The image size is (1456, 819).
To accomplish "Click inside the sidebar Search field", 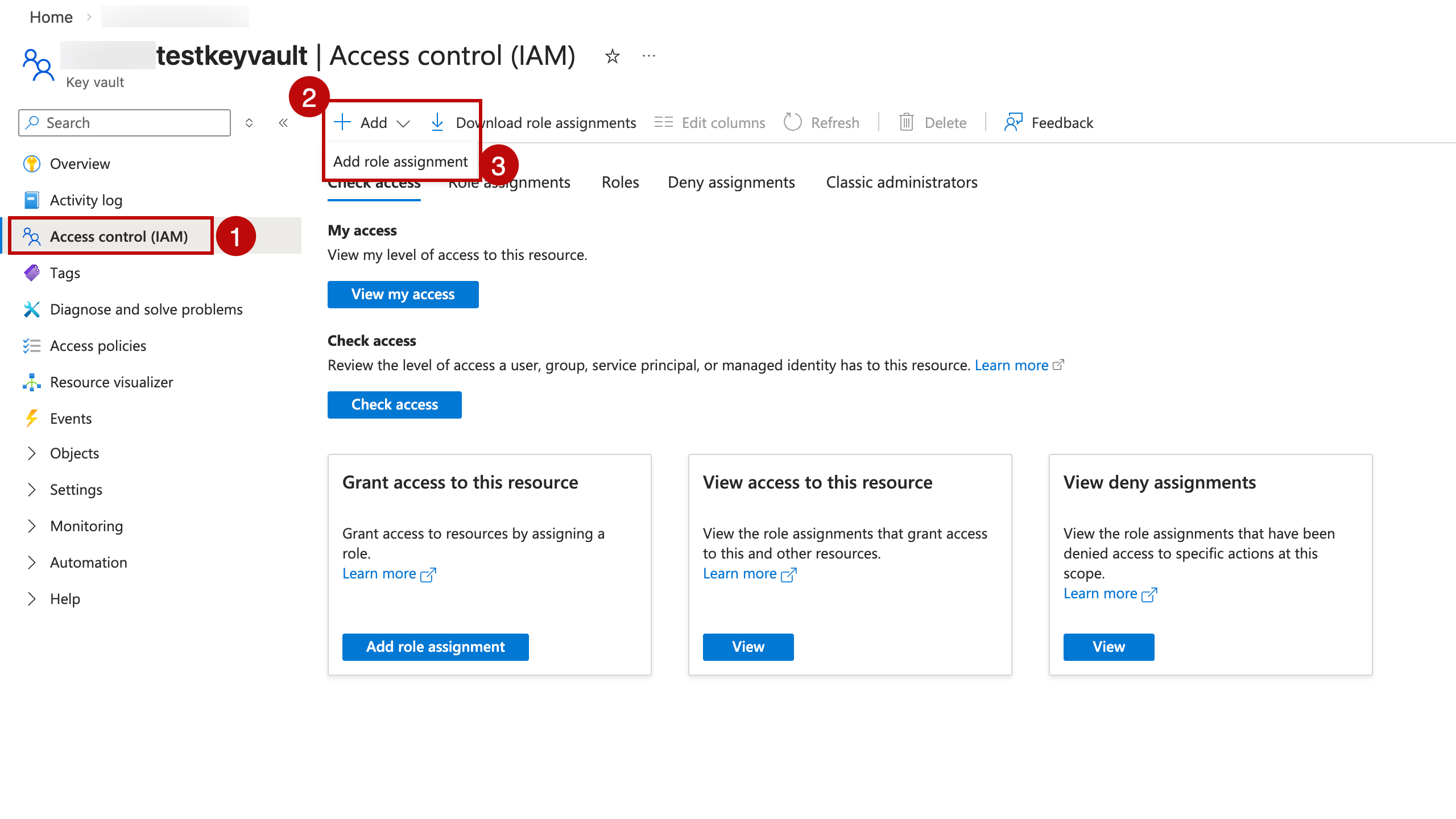I will 124,122.
